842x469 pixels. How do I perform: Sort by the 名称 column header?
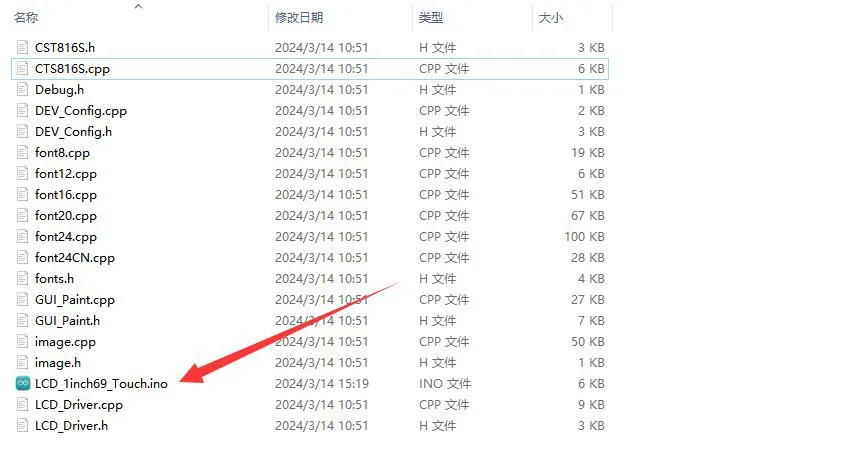(26, 18)
